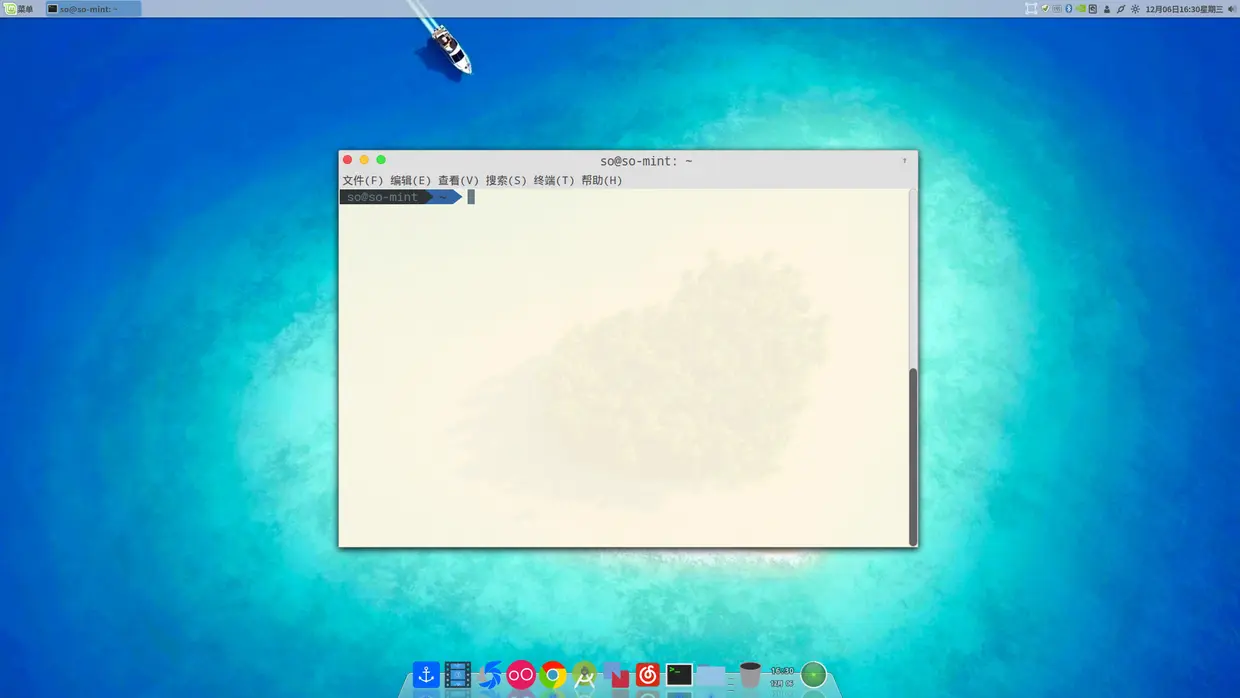Close the terminal with red button
This screenshot has width=1240, height=698.
pos(348,160)
